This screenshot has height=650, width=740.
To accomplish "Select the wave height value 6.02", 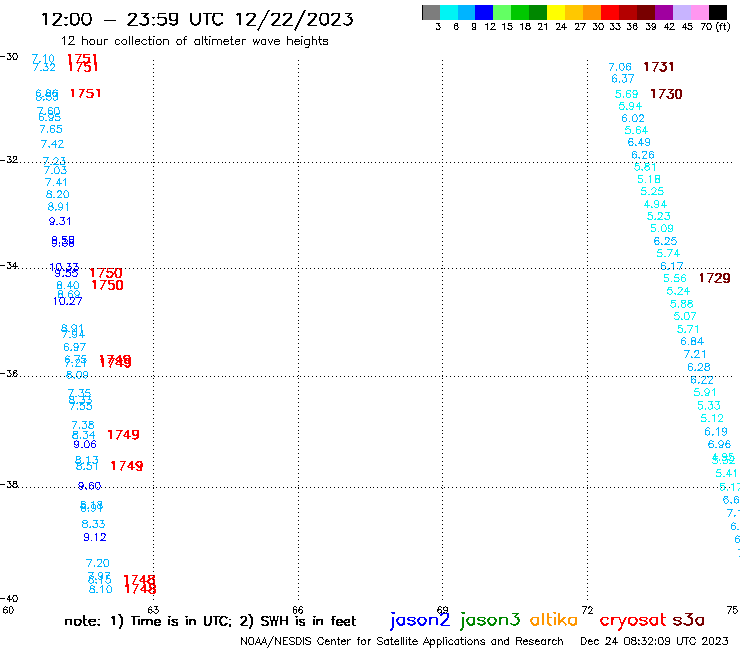I will pyautogui.click(x=633, y=118).
